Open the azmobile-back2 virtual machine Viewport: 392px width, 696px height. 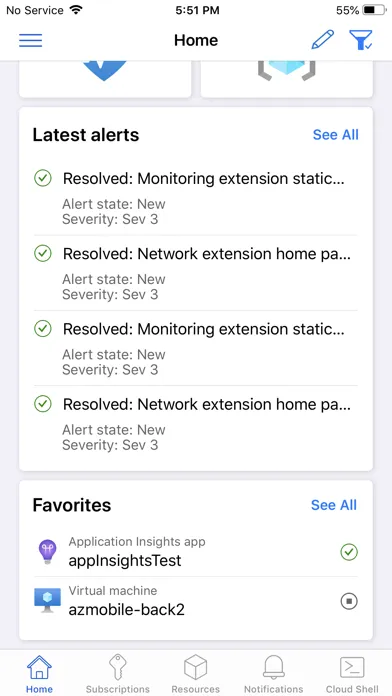[196, 601]
